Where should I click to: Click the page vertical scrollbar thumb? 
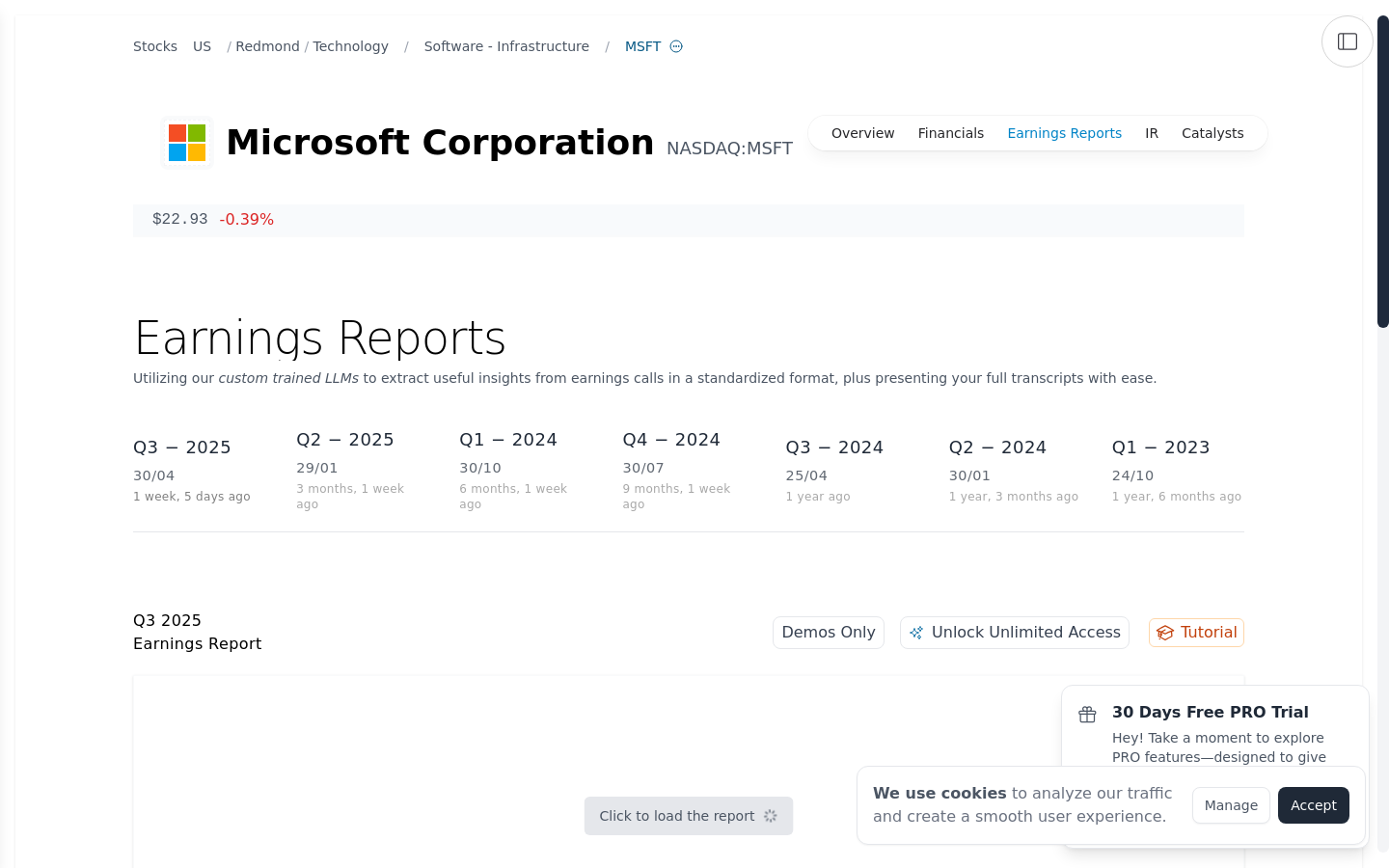(x=1383, y=172)
